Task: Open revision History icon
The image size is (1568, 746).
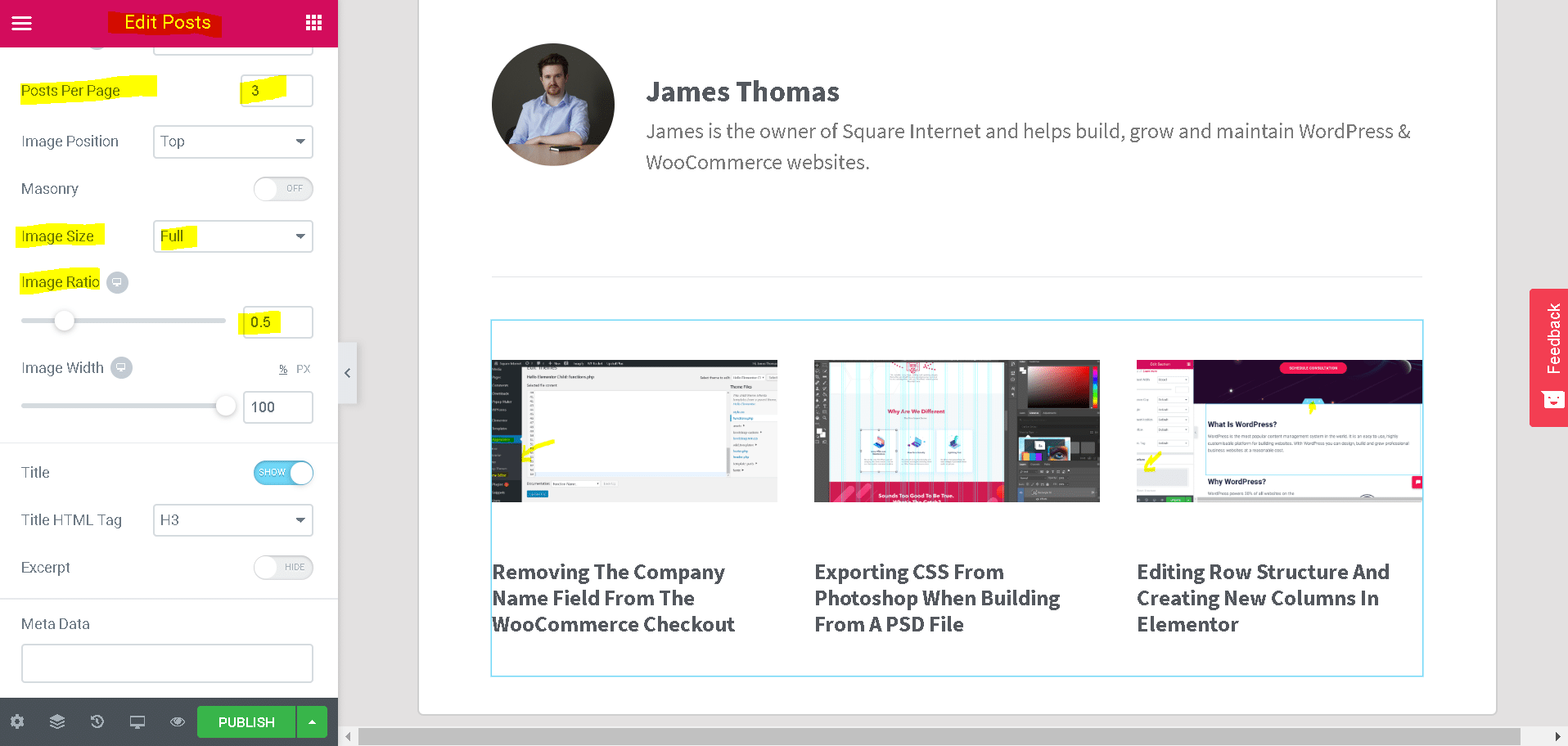Action: coord(97,721)
